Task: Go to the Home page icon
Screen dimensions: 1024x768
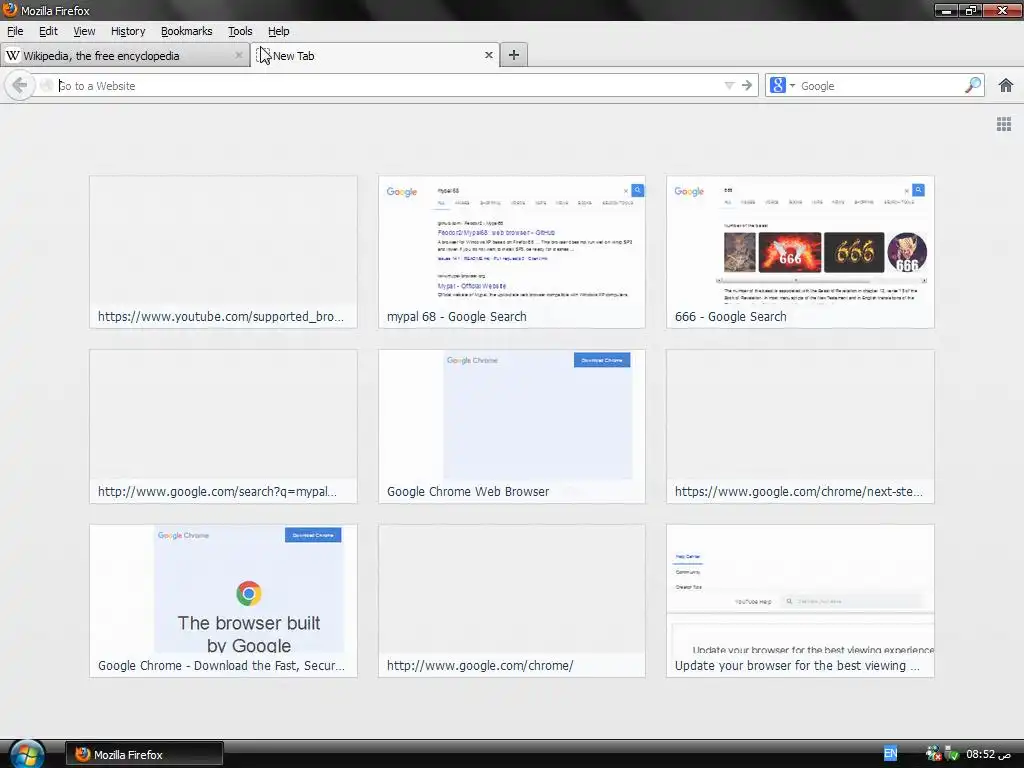Action: (1006, 86)
